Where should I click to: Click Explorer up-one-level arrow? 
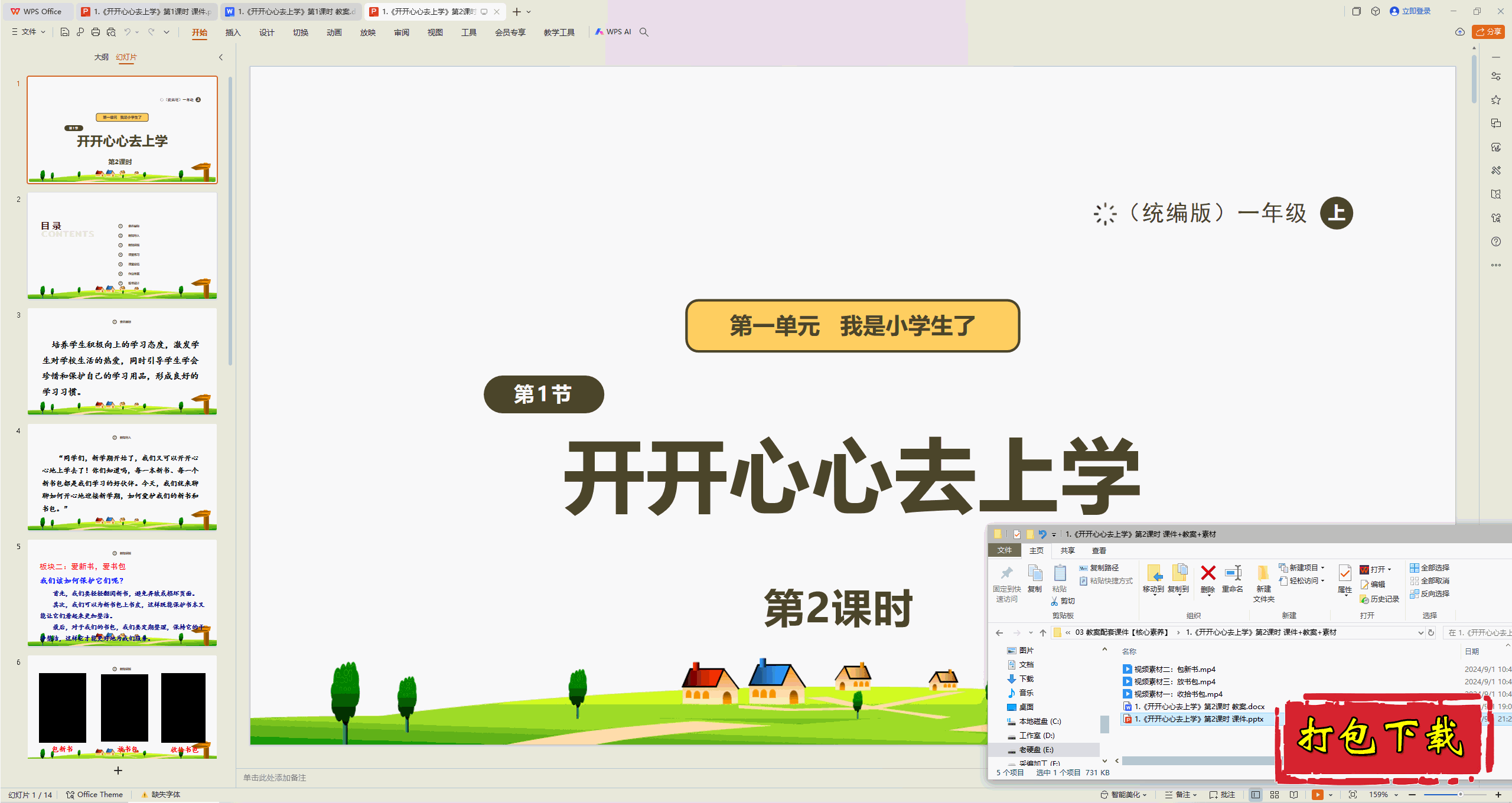click(1043, 632)
